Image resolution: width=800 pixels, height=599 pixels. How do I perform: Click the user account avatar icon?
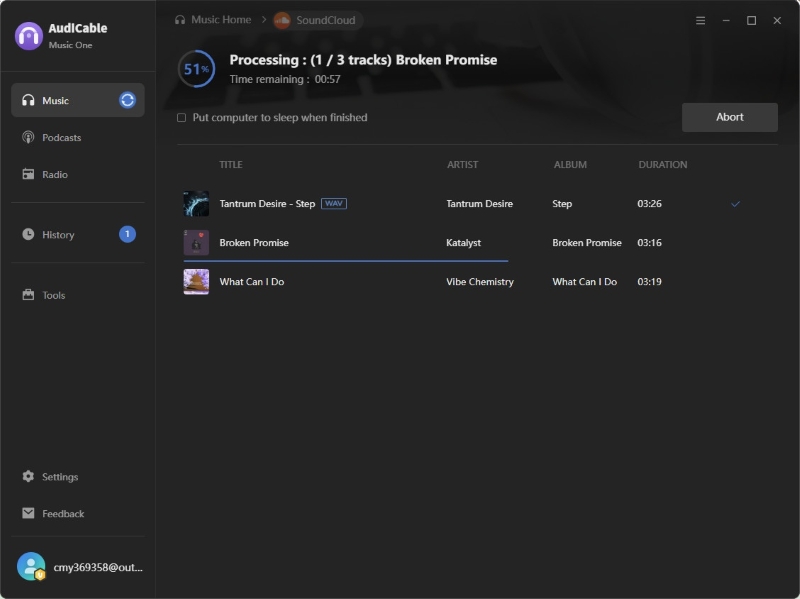(x=31, y=566)
